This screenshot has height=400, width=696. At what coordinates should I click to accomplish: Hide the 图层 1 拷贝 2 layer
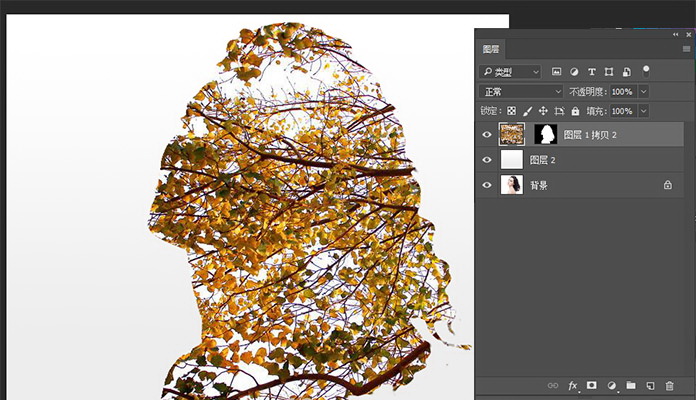tap(487, 135)
